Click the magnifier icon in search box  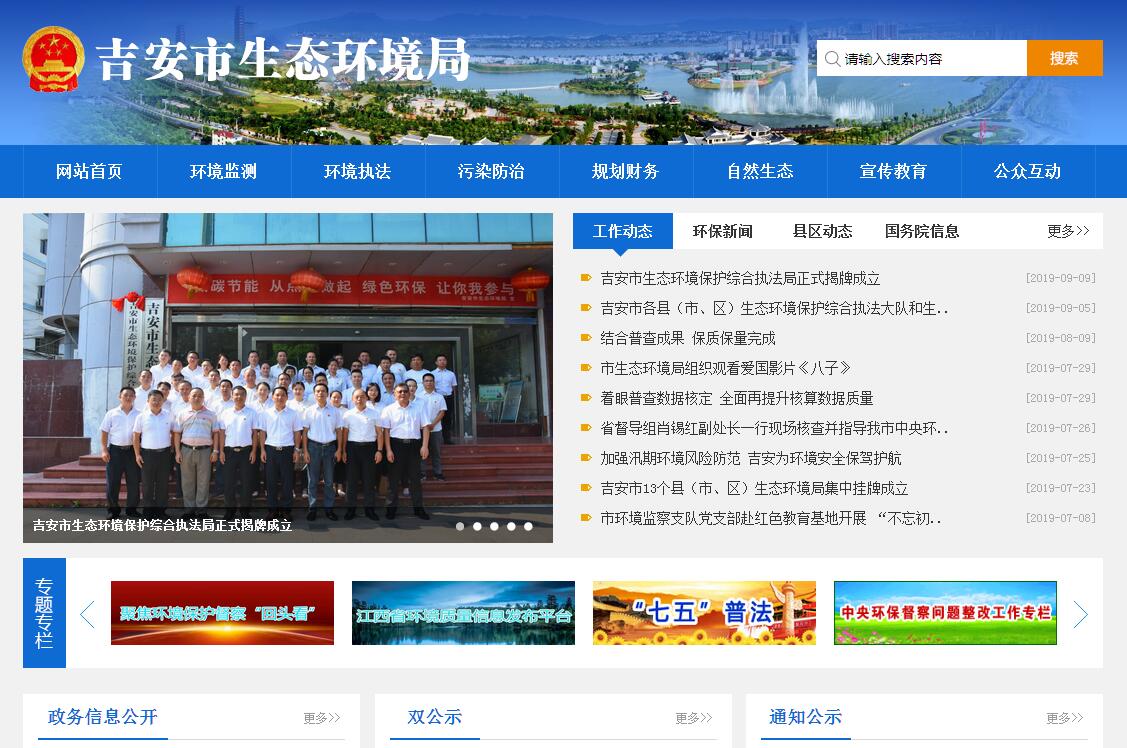[832, 59]
